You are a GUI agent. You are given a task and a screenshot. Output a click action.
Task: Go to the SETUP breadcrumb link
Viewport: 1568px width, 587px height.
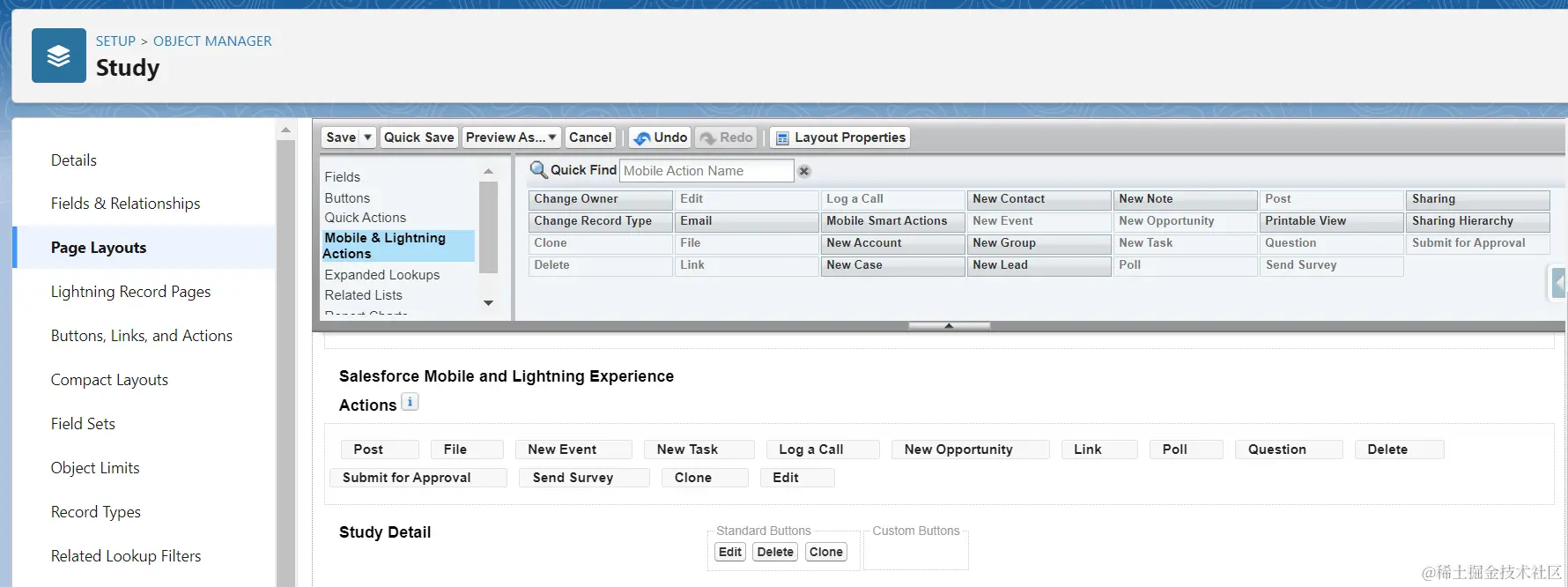[115, 41]
